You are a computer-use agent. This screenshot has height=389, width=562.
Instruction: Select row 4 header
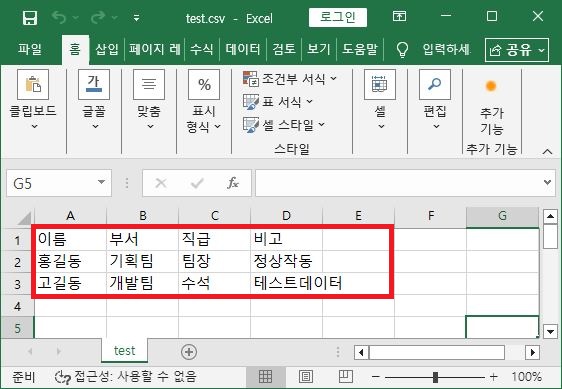tap(17, 306)
